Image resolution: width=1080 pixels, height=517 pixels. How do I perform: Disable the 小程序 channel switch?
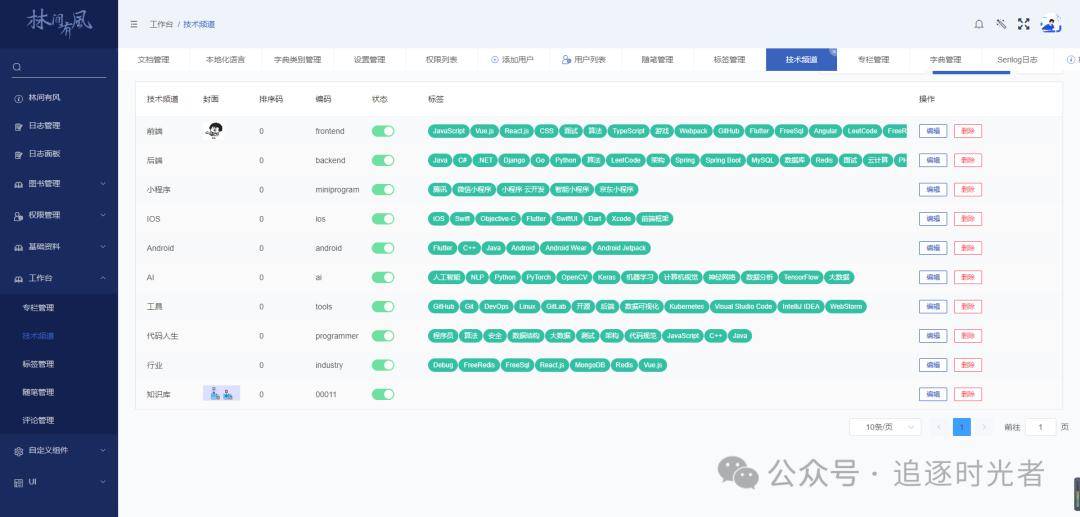(383, 189)
